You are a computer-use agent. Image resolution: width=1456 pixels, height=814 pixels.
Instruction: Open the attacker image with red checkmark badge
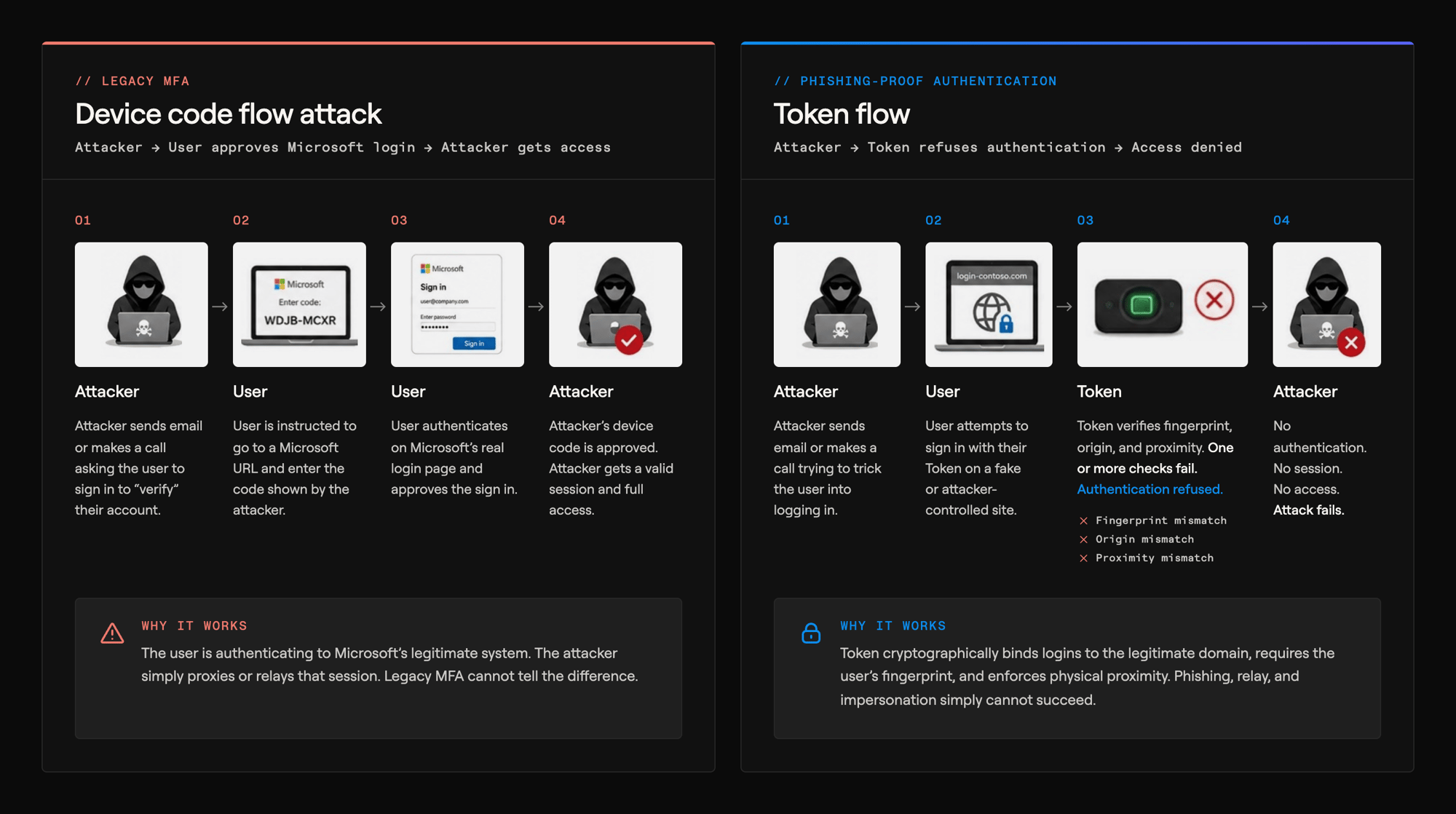(615, 304)
